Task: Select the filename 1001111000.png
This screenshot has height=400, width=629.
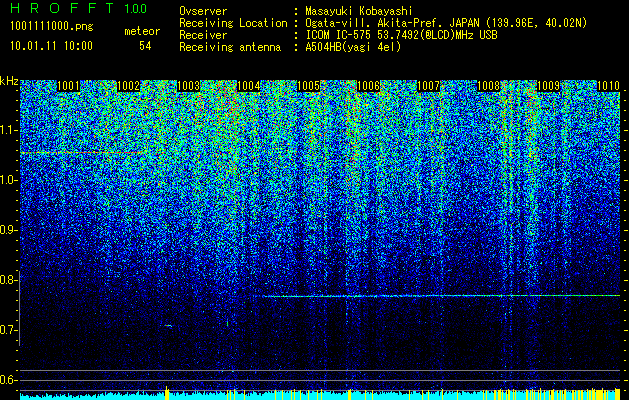Action: [52, 27]
